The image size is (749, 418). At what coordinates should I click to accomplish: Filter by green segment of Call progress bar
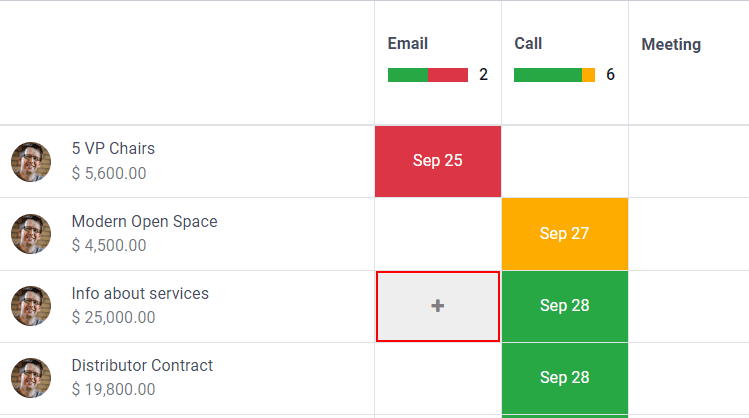point(547,75)
